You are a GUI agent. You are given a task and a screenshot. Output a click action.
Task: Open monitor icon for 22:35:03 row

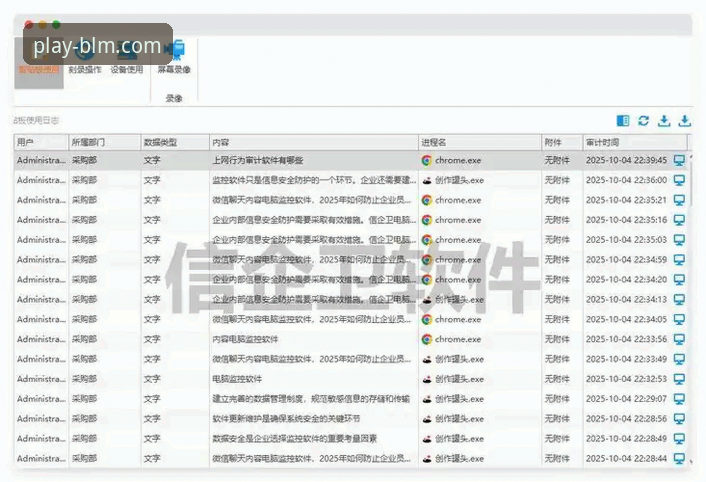(x=679, y=240)
